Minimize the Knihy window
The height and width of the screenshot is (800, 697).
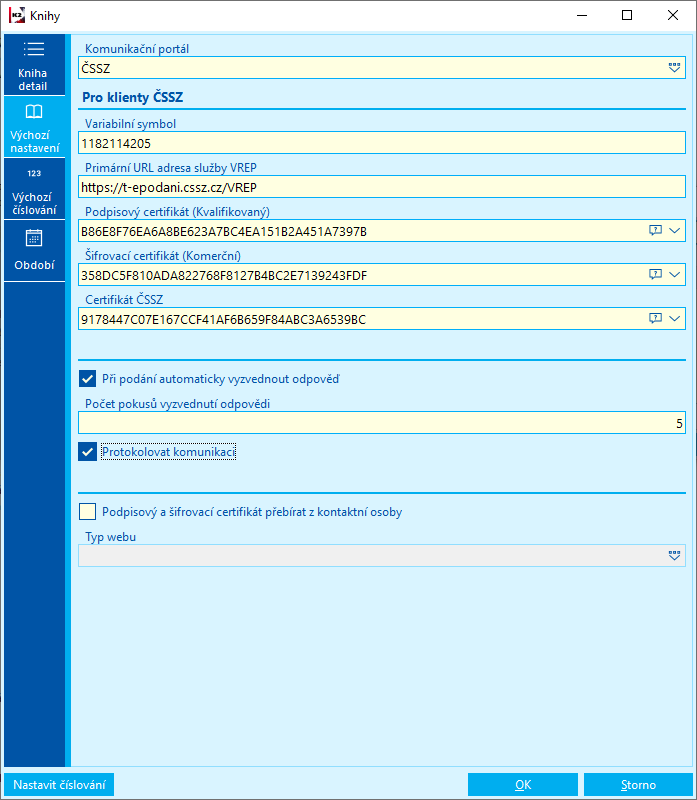click(582, 15)
